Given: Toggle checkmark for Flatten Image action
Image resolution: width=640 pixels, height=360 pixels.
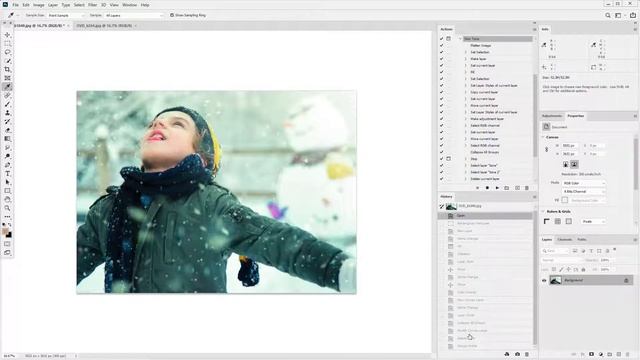Looking at the screenshot, I should pos(441,45).
